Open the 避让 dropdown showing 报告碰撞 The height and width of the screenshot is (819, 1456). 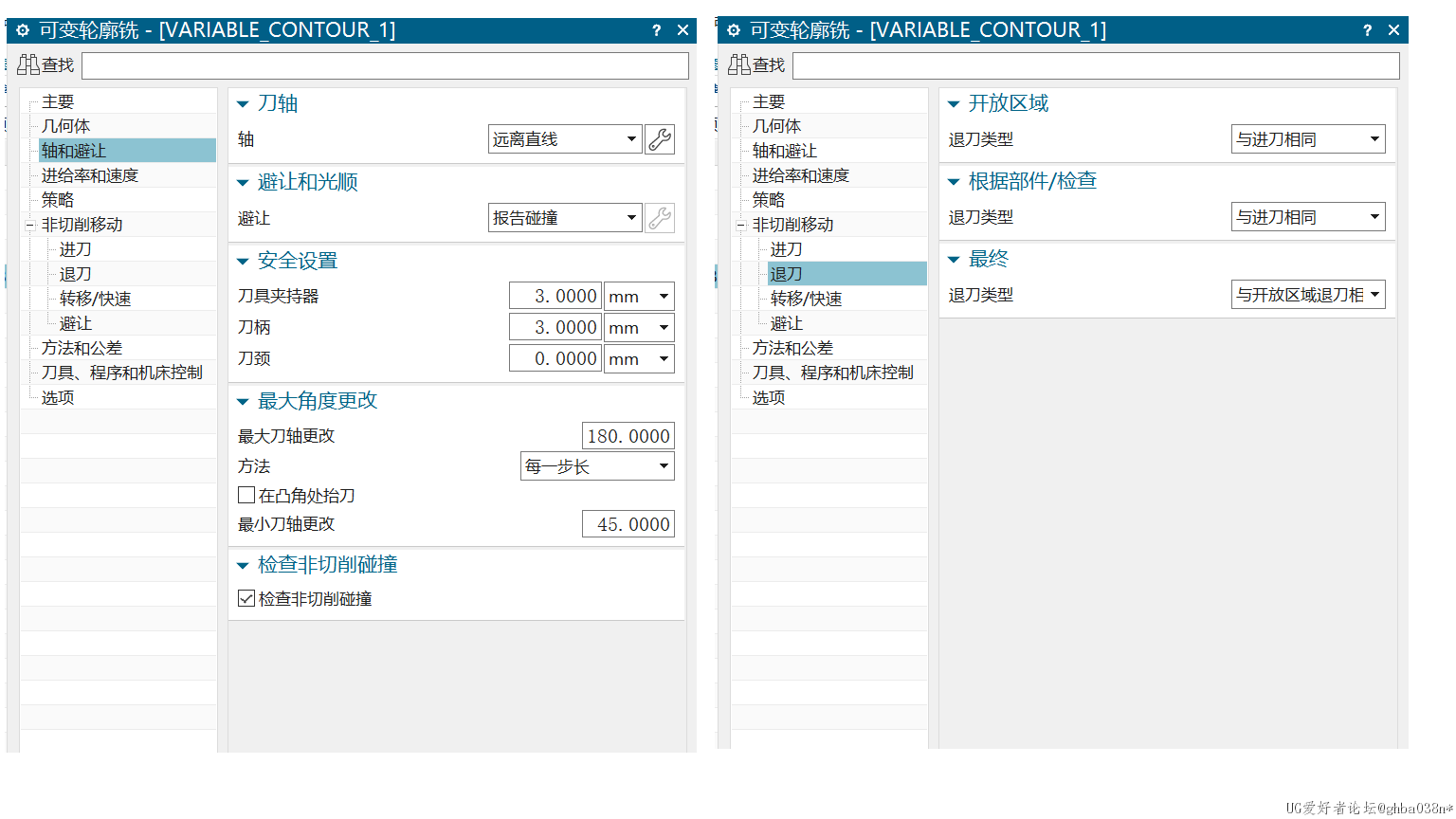pyautogui.click(x=566, y=218)
